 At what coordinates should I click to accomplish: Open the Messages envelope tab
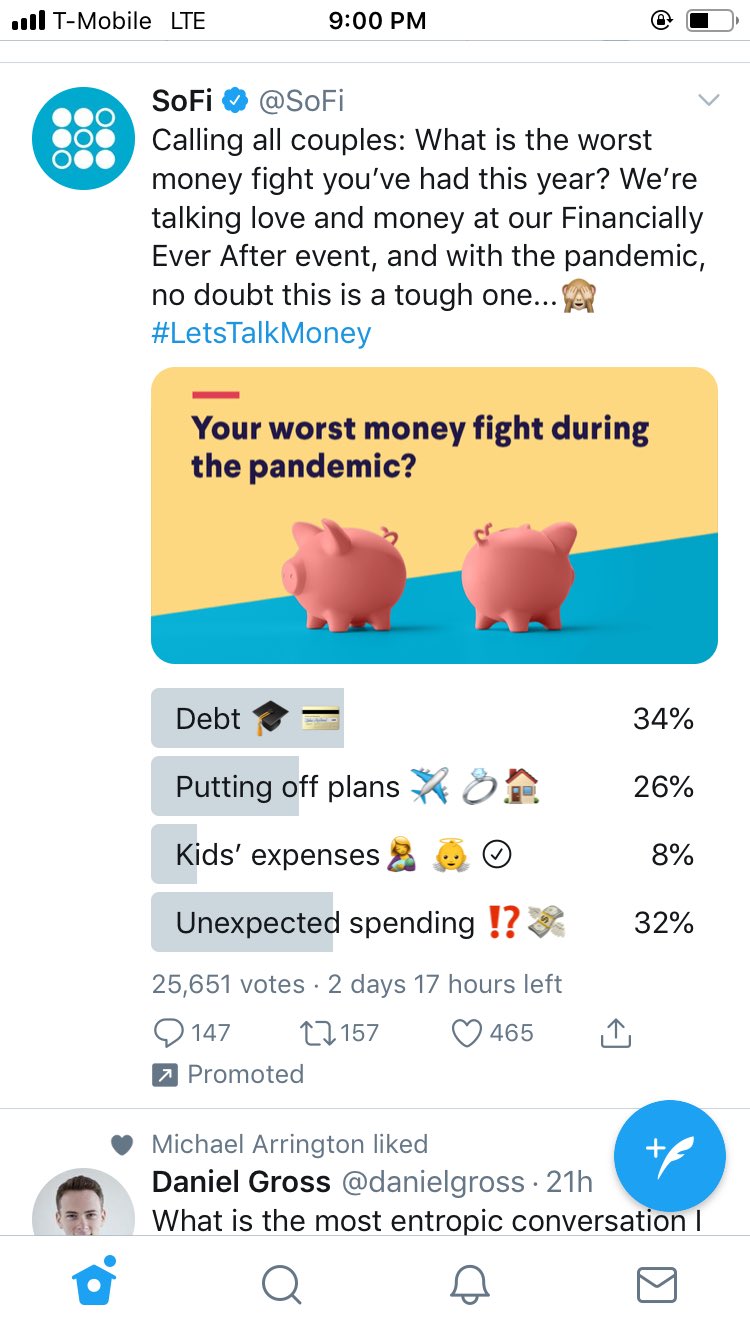coord(656,1284)
